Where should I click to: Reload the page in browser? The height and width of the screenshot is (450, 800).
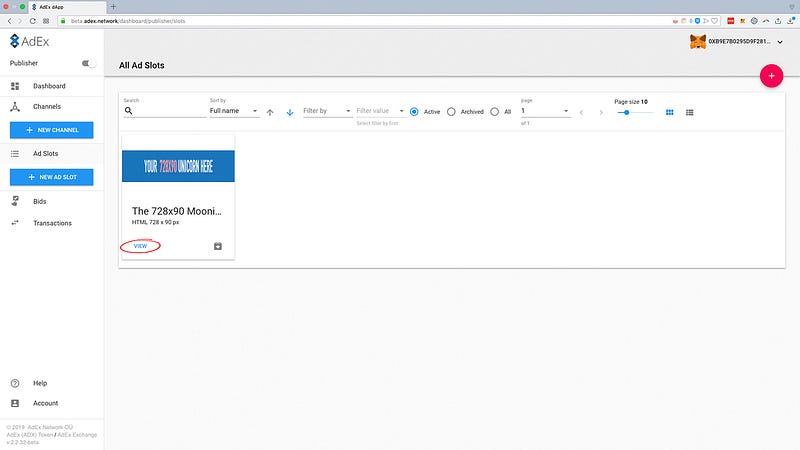click(x=33, y=21)
